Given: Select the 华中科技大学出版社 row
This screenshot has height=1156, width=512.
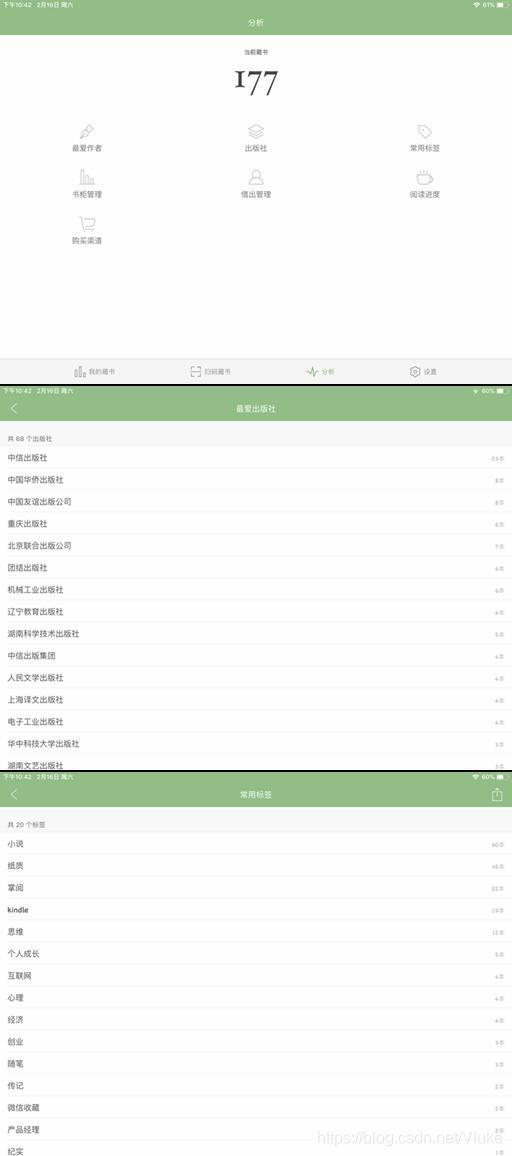Looking at the screenshot, I should click(x=256, y=744).
